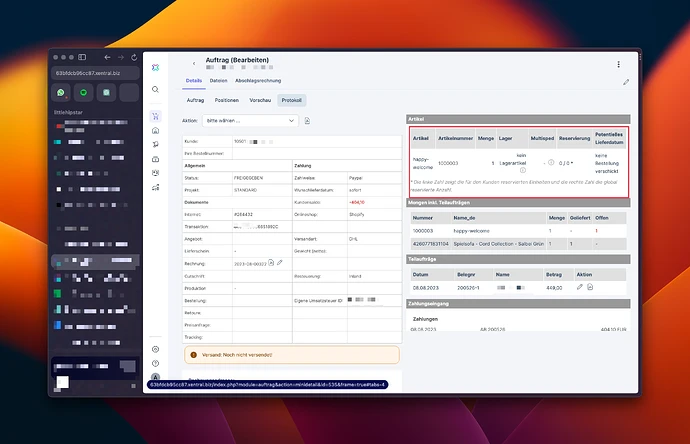The width and height of the screenshot is (690, 444).
Task: Open the pinned Spotify tab
Action: pyautogui.click(x=84, y=92)
